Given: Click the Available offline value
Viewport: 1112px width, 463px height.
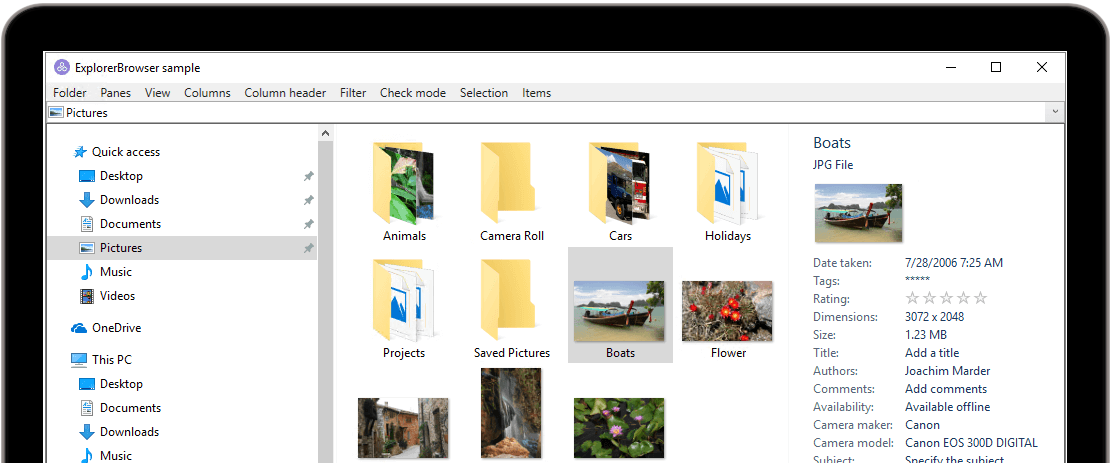Looking at the screenshot, I should point(947,407).
